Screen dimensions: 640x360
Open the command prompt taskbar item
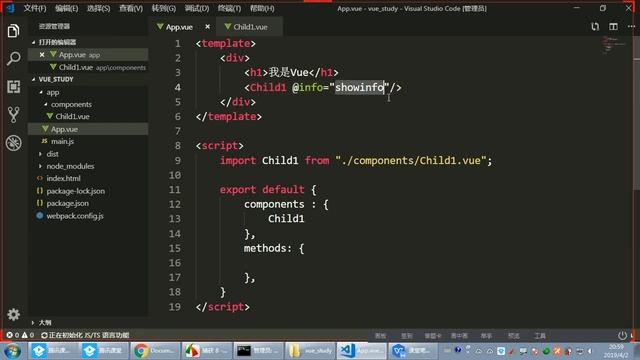point(258,351)
